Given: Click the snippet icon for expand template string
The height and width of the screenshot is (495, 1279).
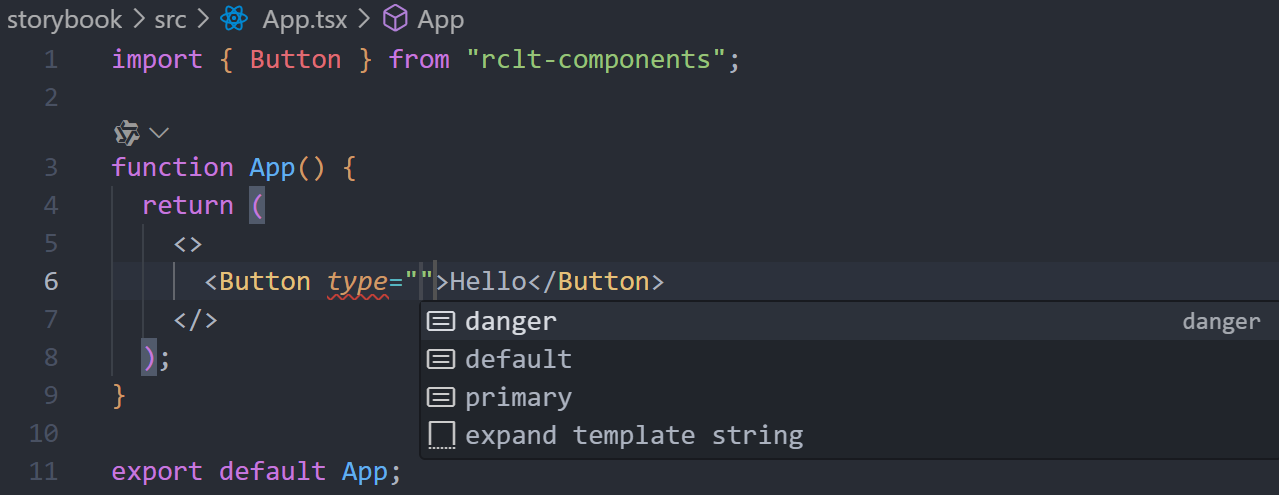Looking at the screenshot, I should coord(441,436).
